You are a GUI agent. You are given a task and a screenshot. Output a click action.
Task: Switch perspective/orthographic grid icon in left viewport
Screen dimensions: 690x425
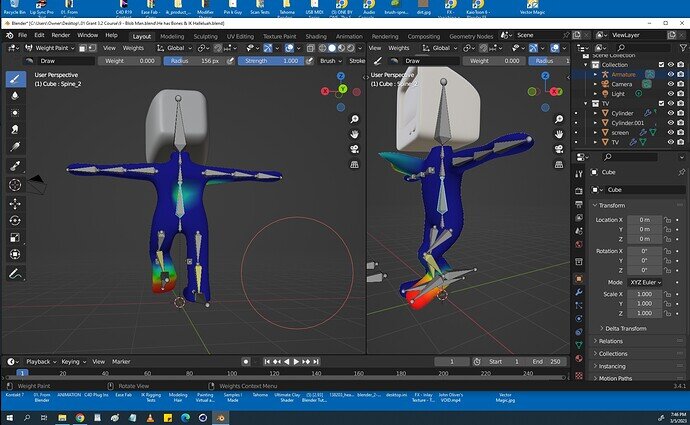354,165
